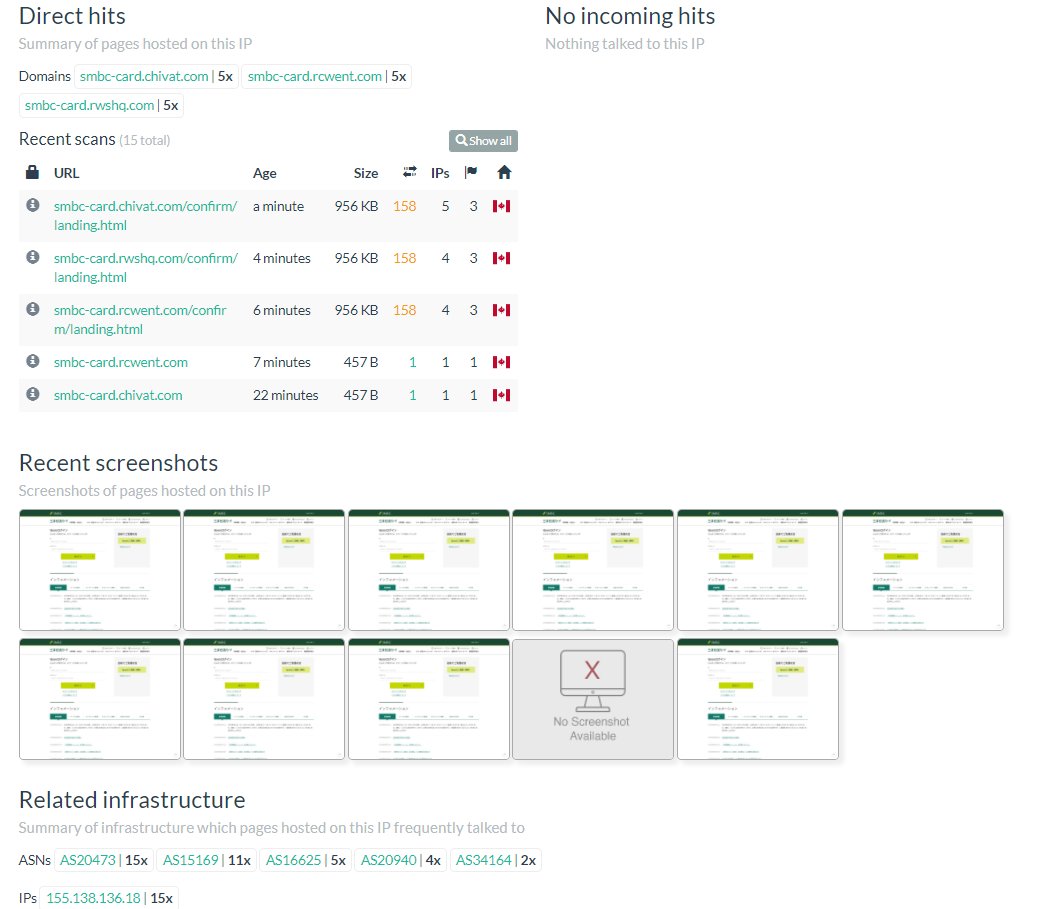Open fifth screenshot thumbnail in top row

click(x=758, y=570)
